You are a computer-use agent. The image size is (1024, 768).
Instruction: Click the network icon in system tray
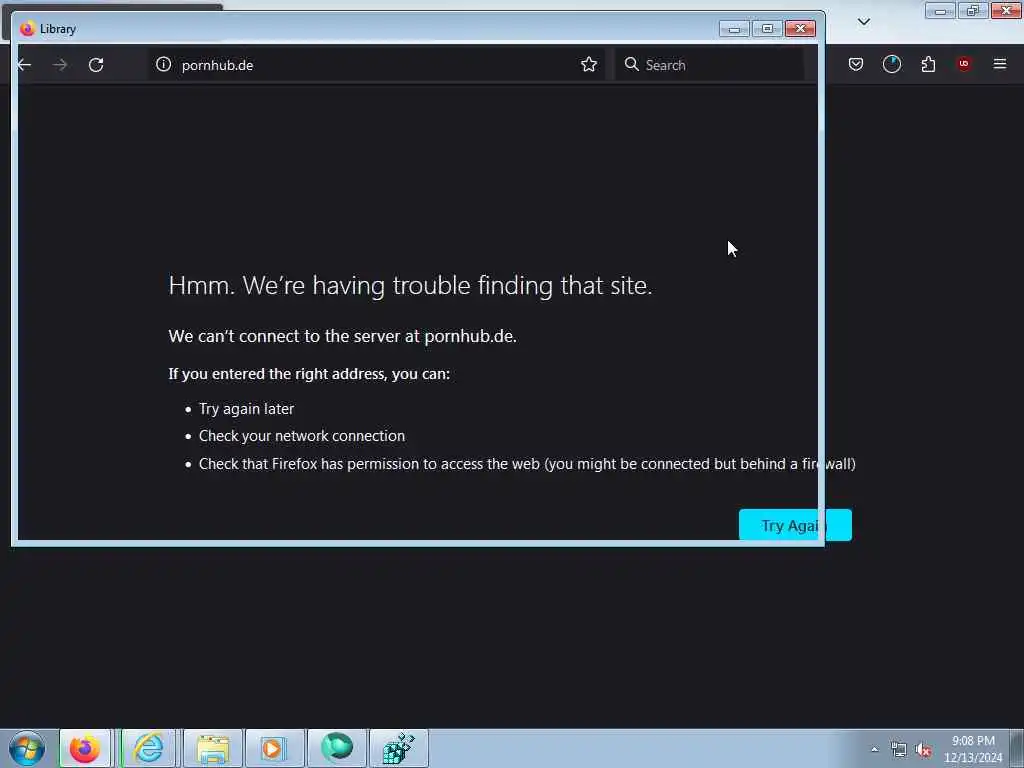click(x=899, y=750)
